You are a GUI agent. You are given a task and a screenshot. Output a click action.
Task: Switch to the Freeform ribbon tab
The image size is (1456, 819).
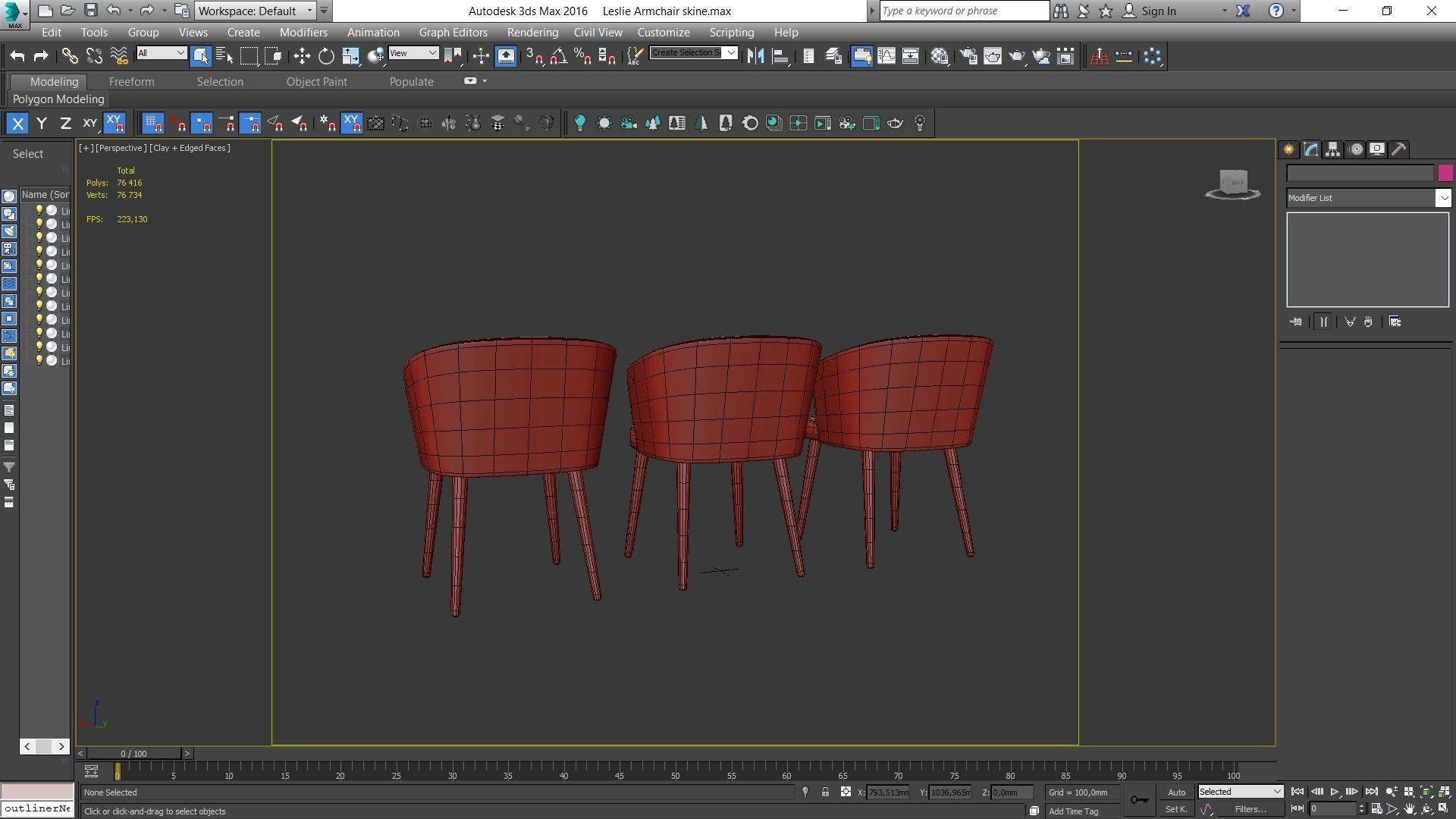[131, 82]
